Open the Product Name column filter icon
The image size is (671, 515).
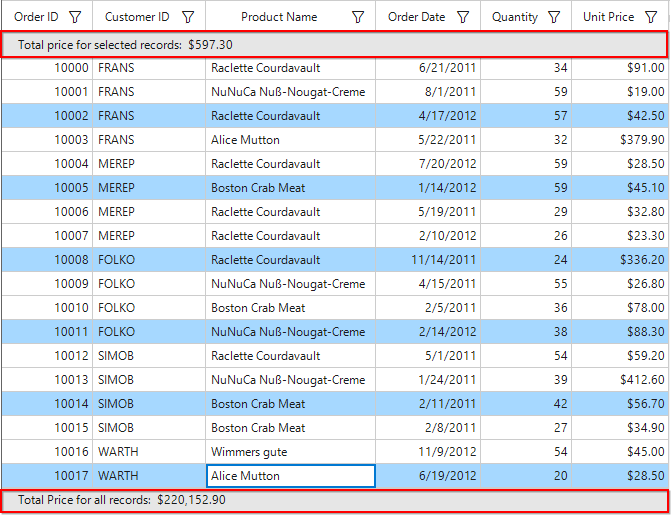(358, 17)
